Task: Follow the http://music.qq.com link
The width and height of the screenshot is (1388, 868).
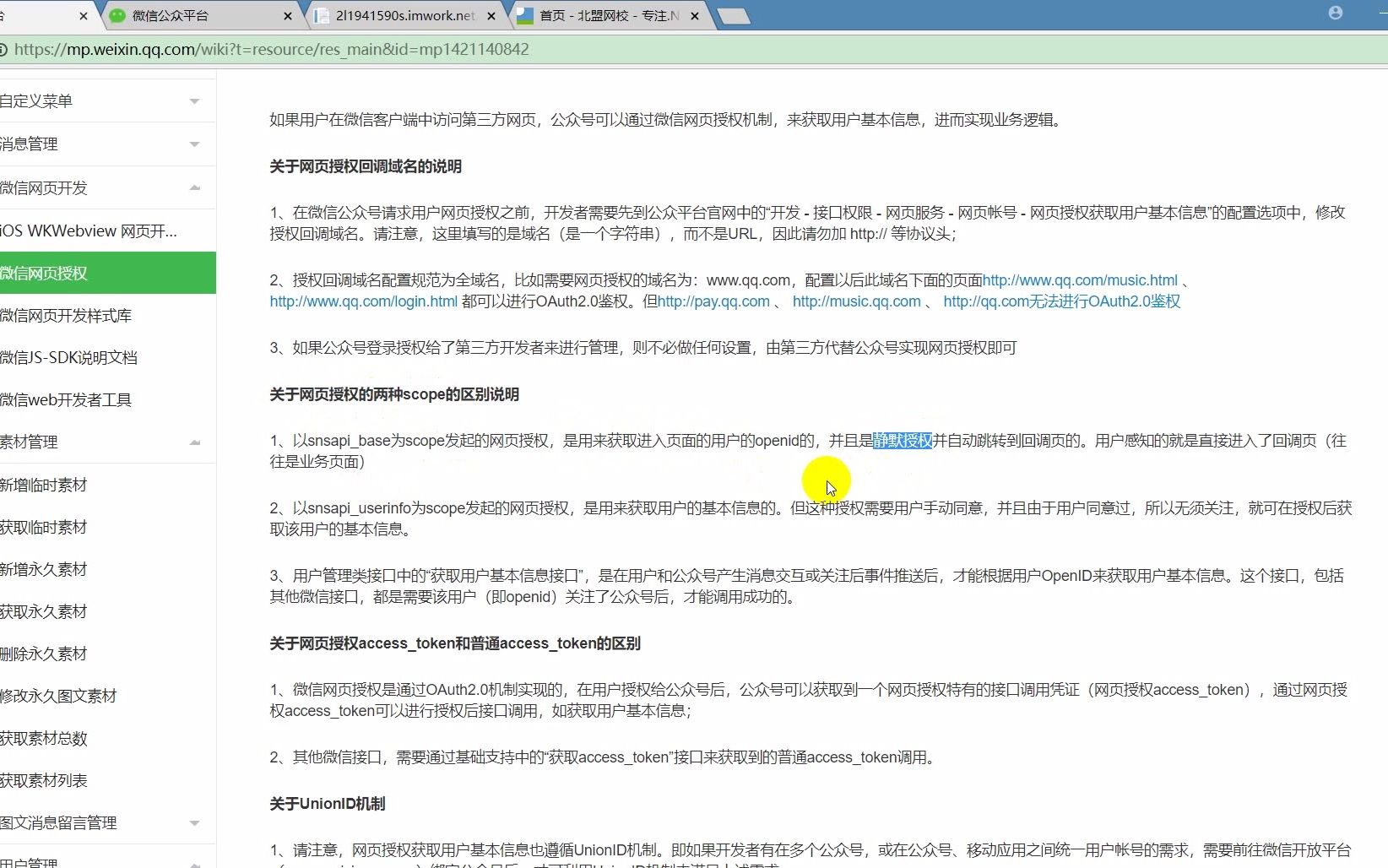Action: point(857,301)
